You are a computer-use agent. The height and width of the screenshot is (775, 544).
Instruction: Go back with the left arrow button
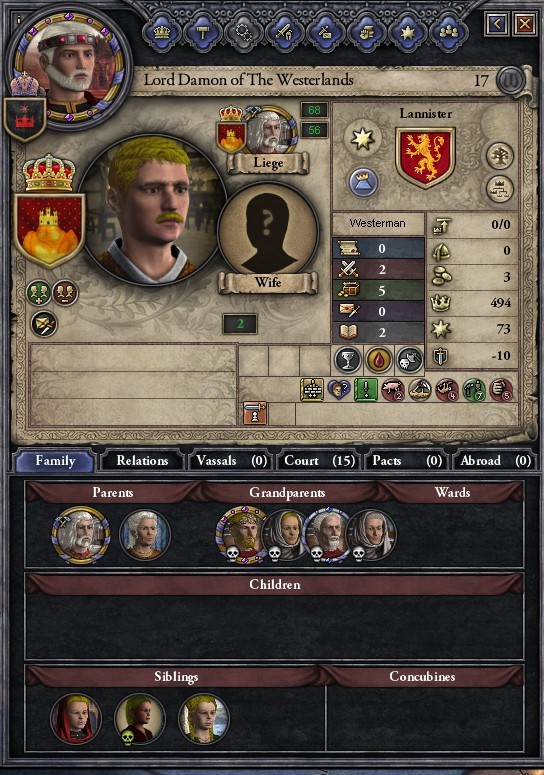(497, 23)
